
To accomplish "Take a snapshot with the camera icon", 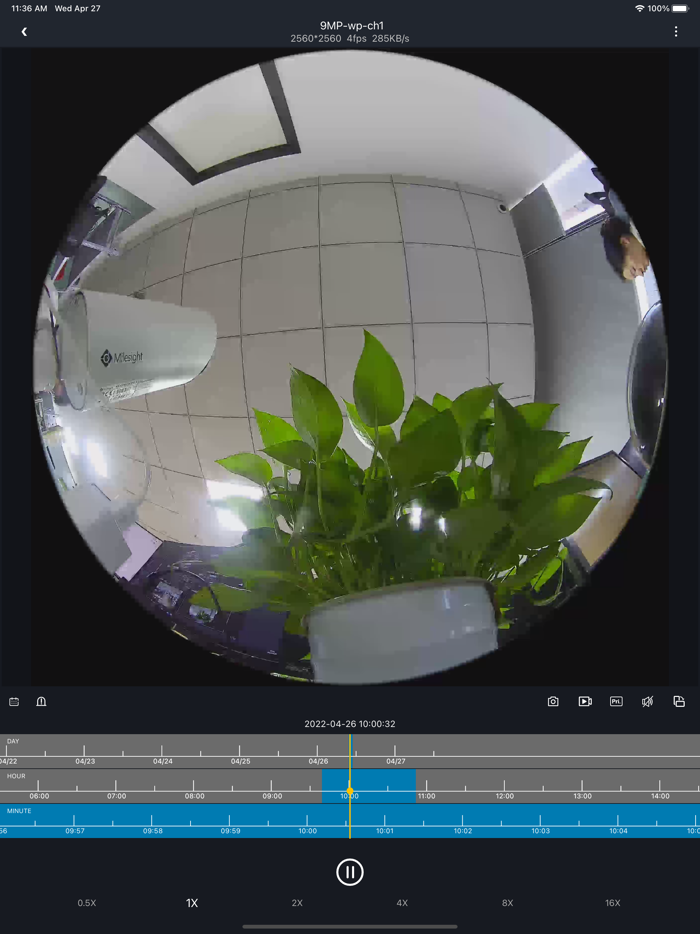I will 553,702.
